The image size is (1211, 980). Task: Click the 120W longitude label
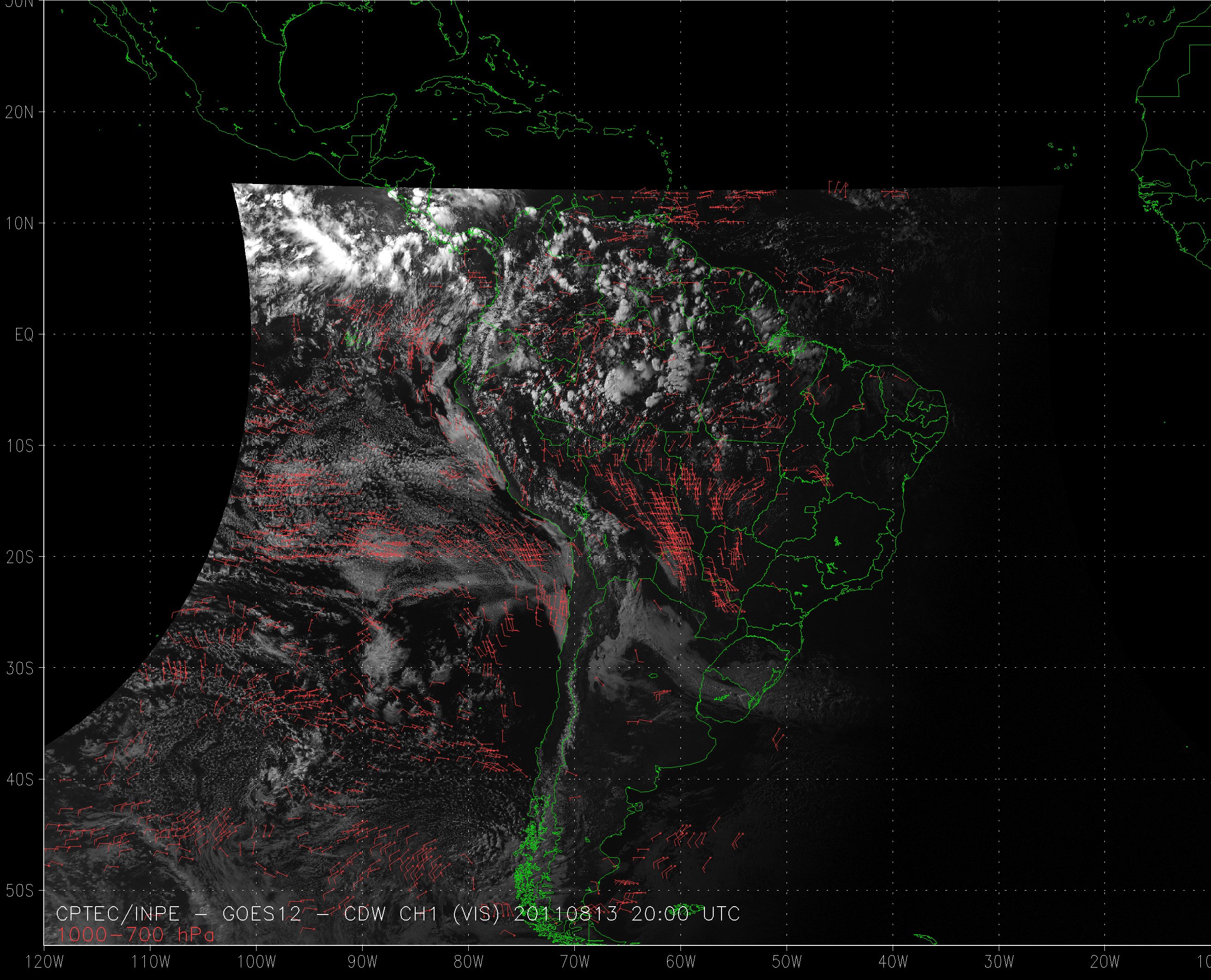point(45,962)
